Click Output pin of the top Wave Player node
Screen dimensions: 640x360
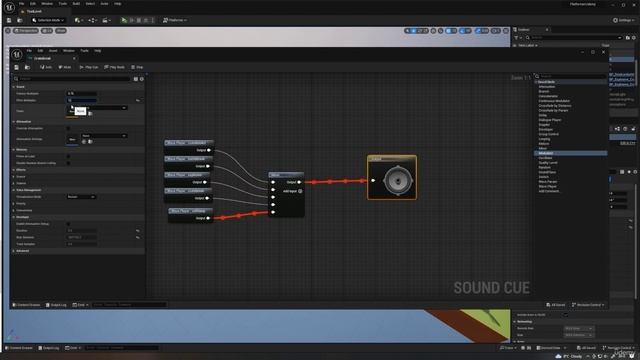tap(209, 150)
